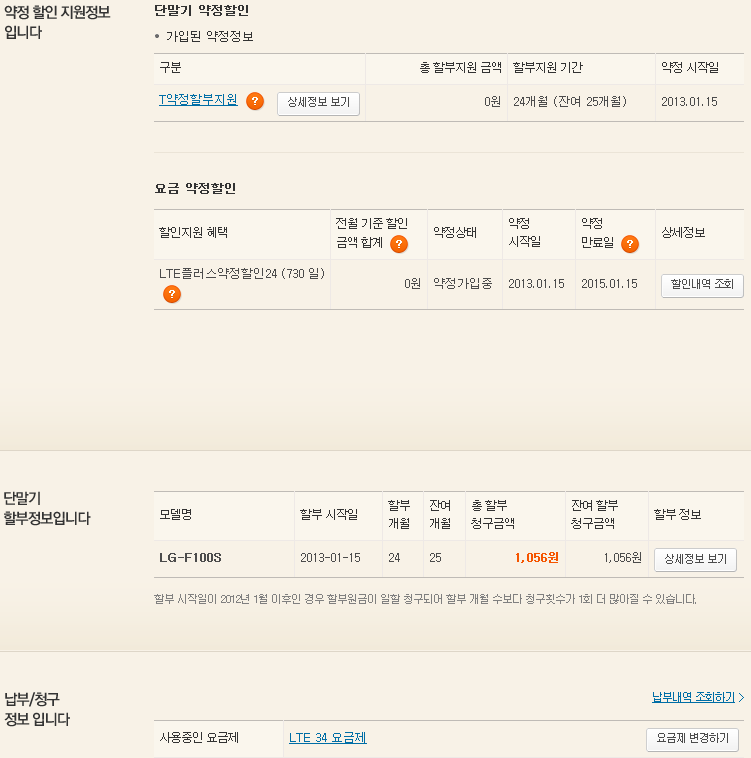
Task: Click the 2013-01-15 installment start date
Action: pos(331,558)
